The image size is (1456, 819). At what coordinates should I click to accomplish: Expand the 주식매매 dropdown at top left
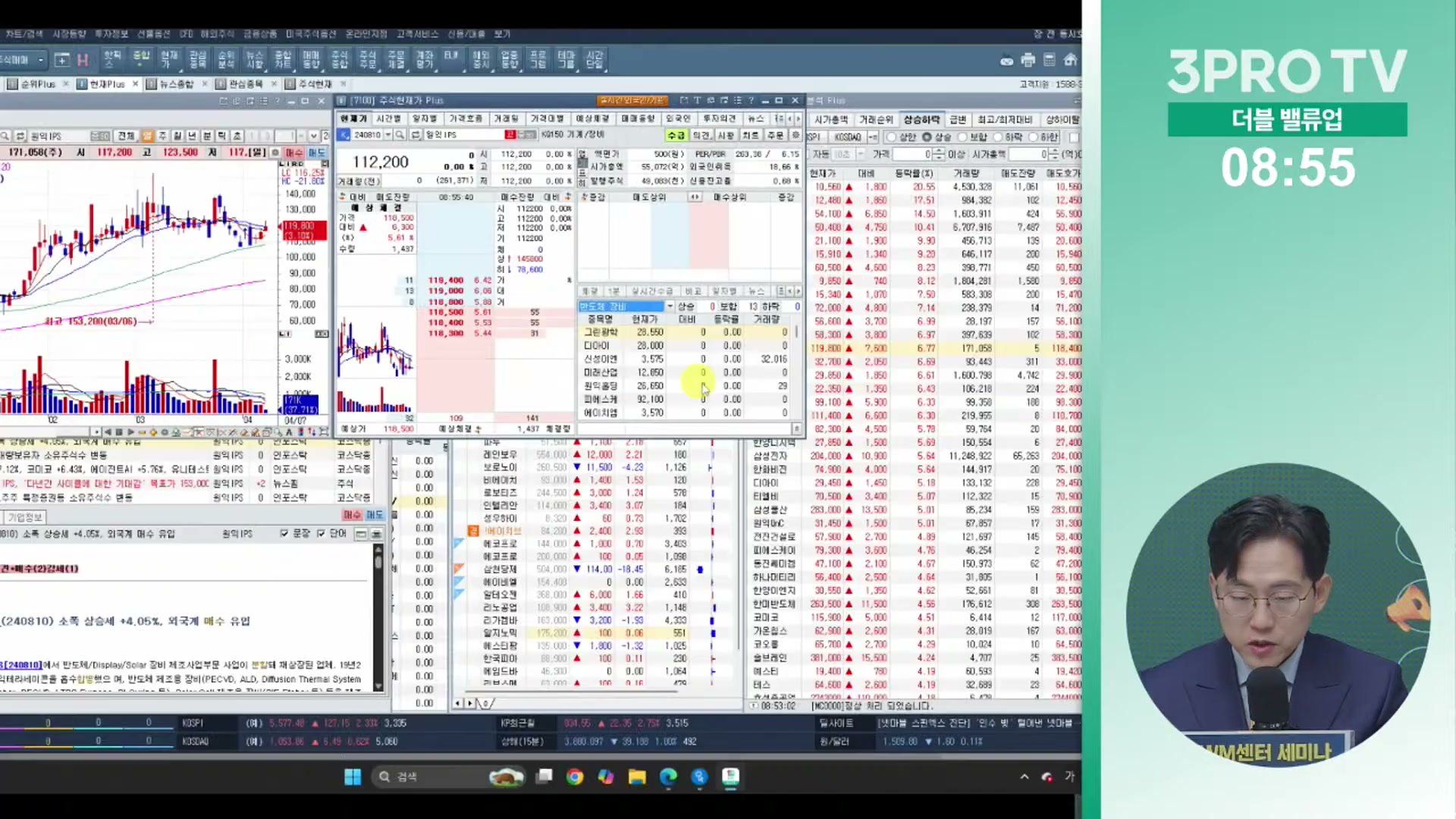pos(40,60)
